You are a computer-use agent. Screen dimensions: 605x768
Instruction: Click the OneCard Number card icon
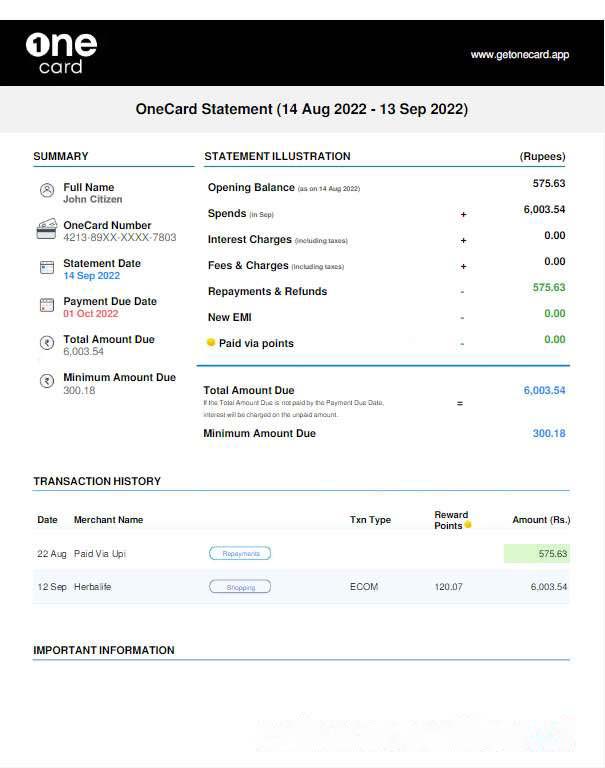(46, 229)
